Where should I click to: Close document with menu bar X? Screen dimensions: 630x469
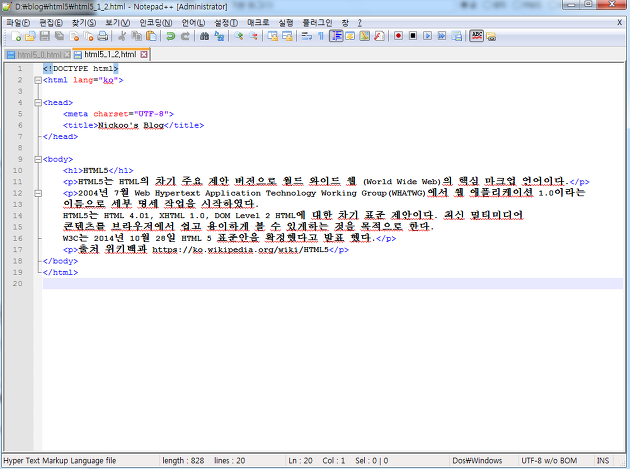point(620,23)
